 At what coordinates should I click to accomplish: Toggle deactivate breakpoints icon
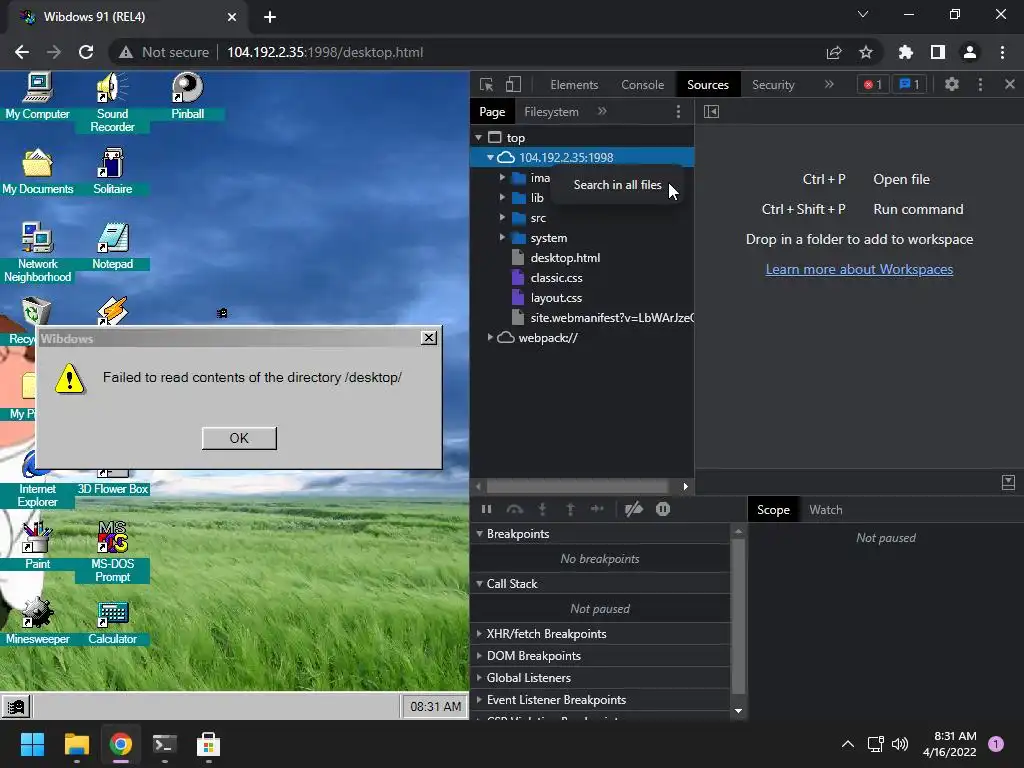click(x=633, y=509)
